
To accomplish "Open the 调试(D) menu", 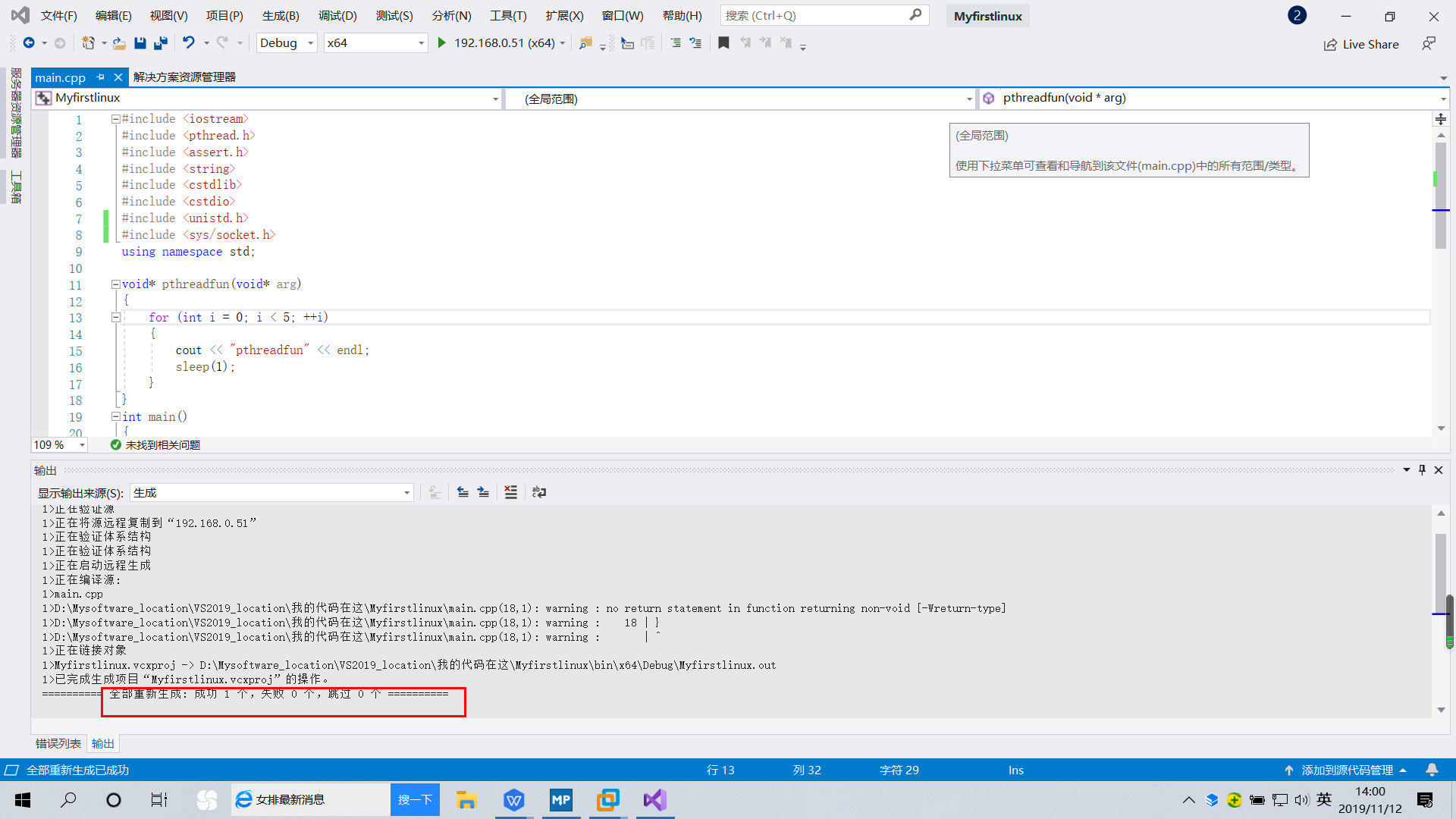I will (x=337, y=16).
